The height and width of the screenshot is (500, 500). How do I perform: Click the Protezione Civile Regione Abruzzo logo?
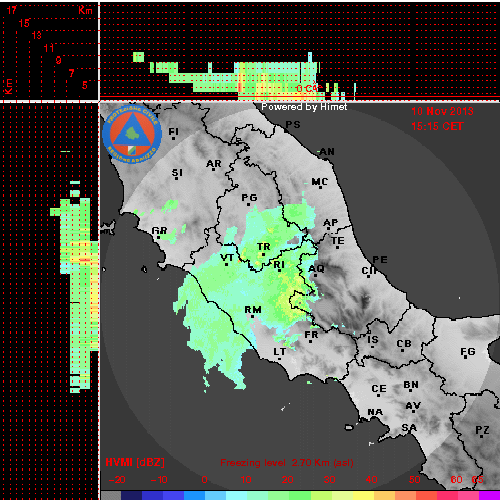pyautogui.click(x=132, y=134)
